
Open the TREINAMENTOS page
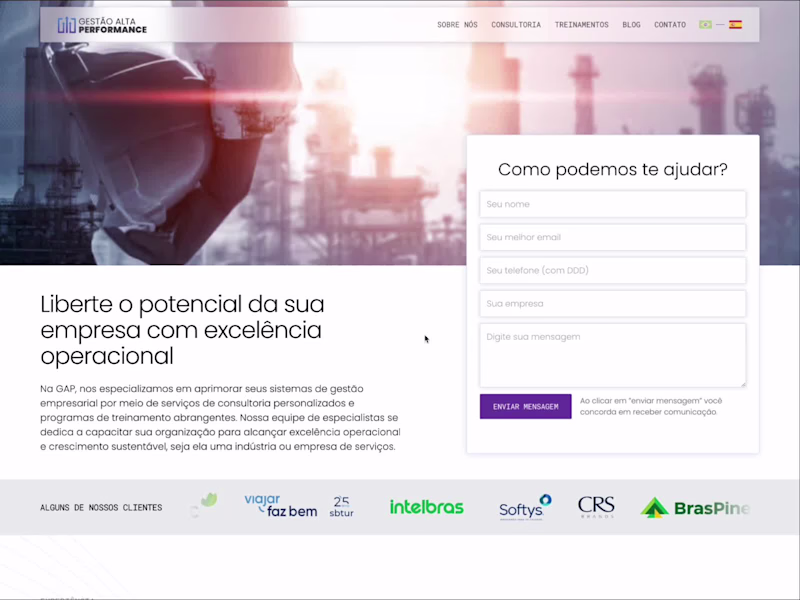[x=581, y=24]
